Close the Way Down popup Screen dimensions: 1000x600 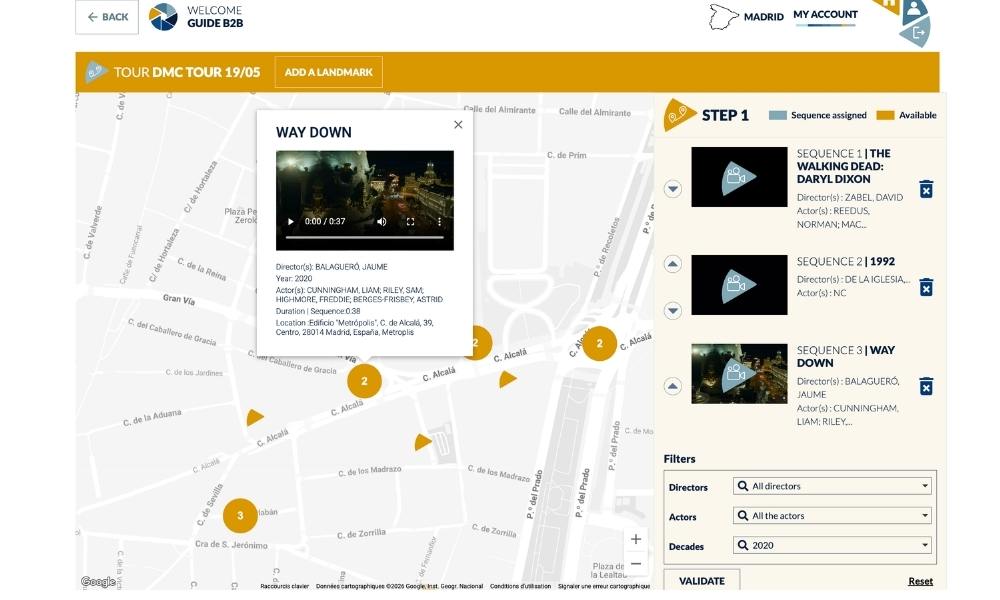point(458,125)
